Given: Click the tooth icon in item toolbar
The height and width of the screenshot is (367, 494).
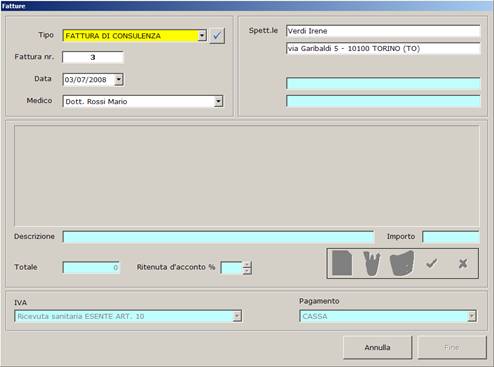Looking at the screenshot, I should click(372, 263).
